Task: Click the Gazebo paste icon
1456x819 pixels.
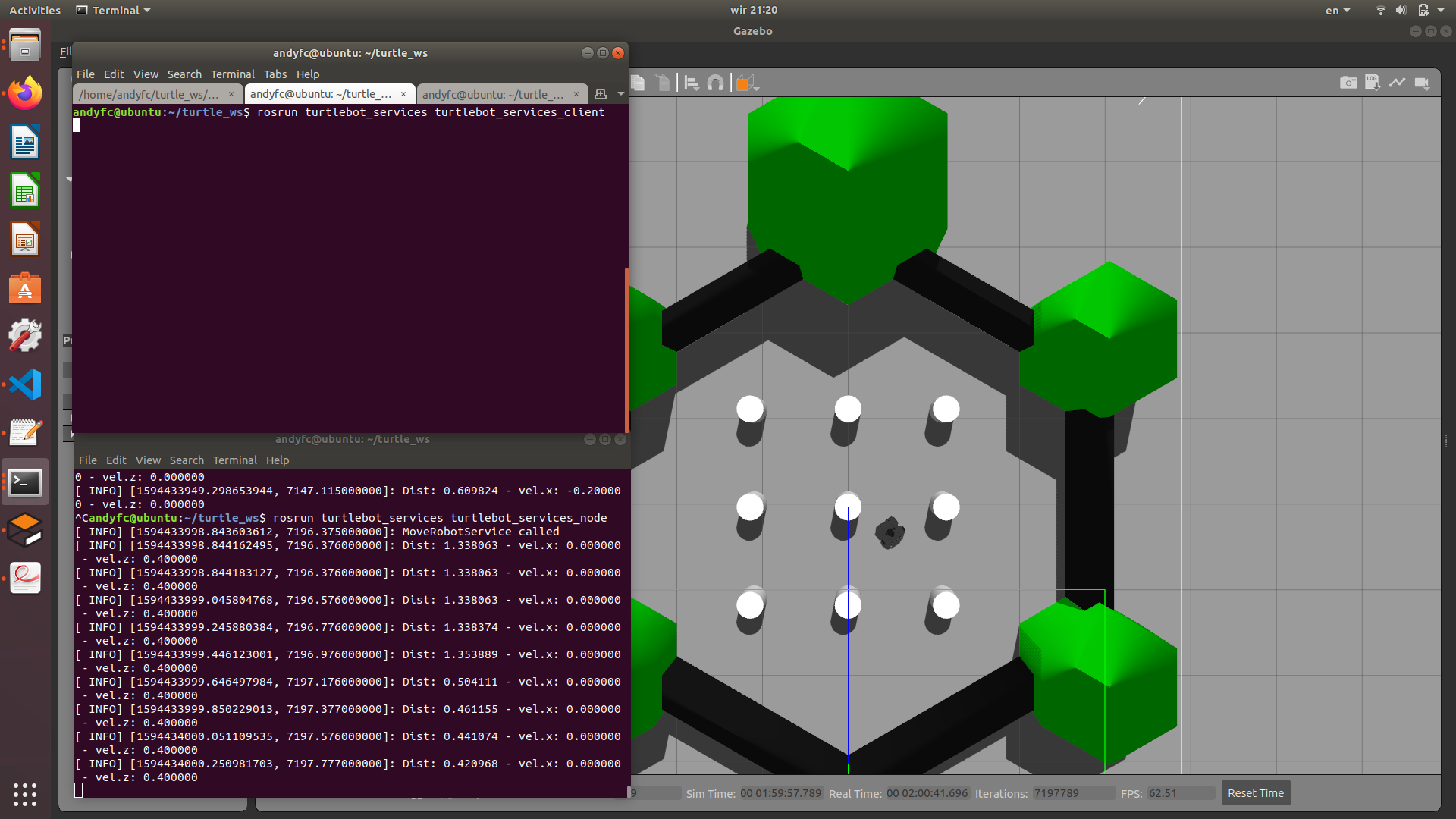Action: click(662, 83)
